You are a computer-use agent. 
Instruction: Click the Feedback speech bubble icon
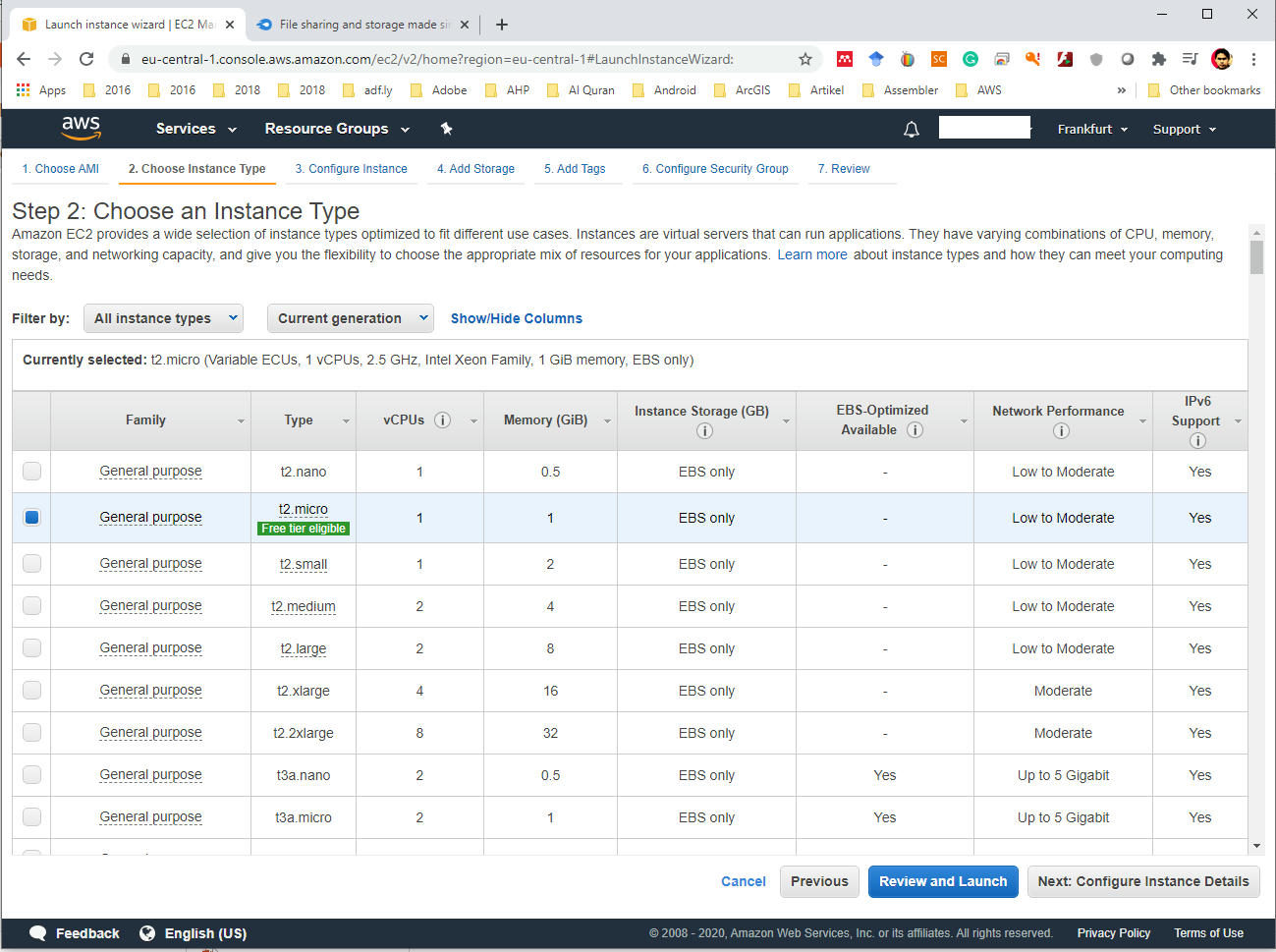(x=38, y=933)
